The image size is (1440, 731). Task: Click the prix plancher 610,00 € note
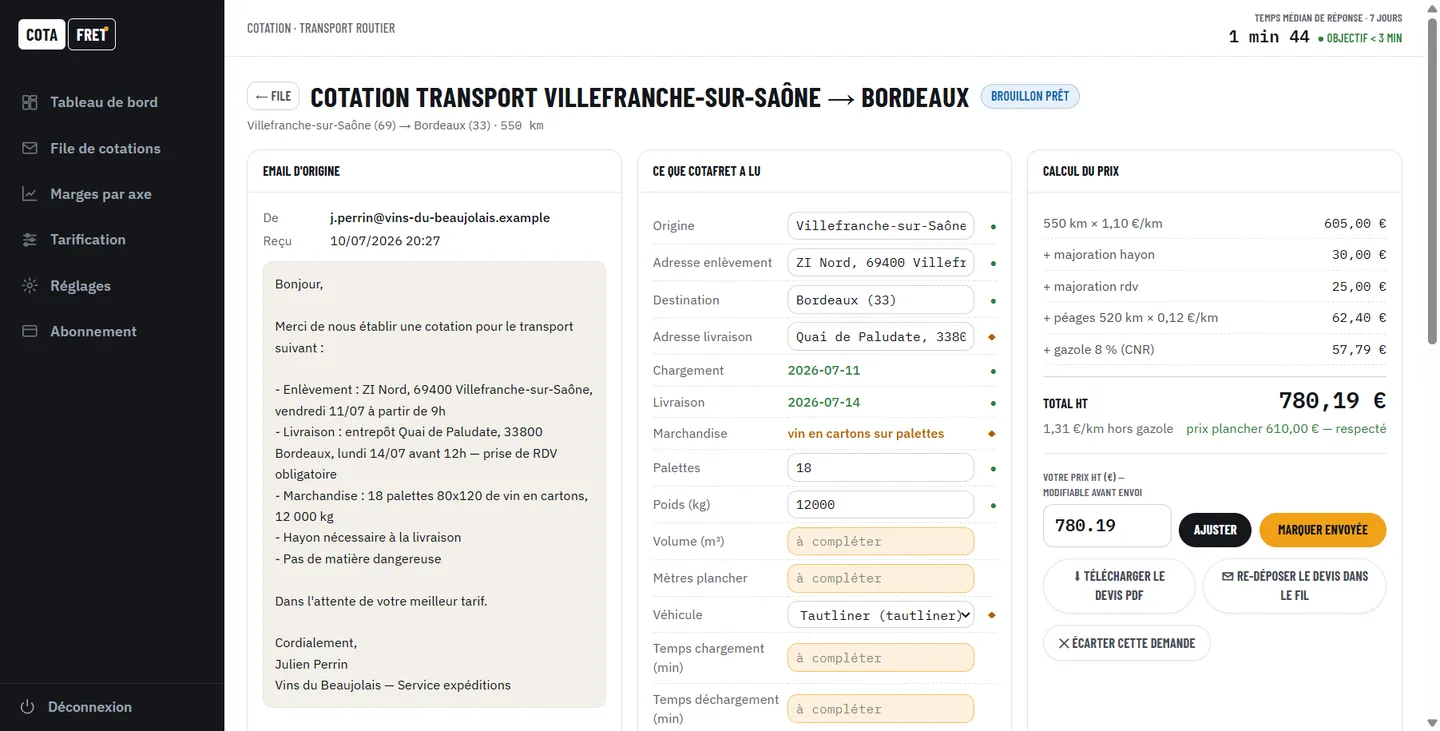tap(1286, 429)
